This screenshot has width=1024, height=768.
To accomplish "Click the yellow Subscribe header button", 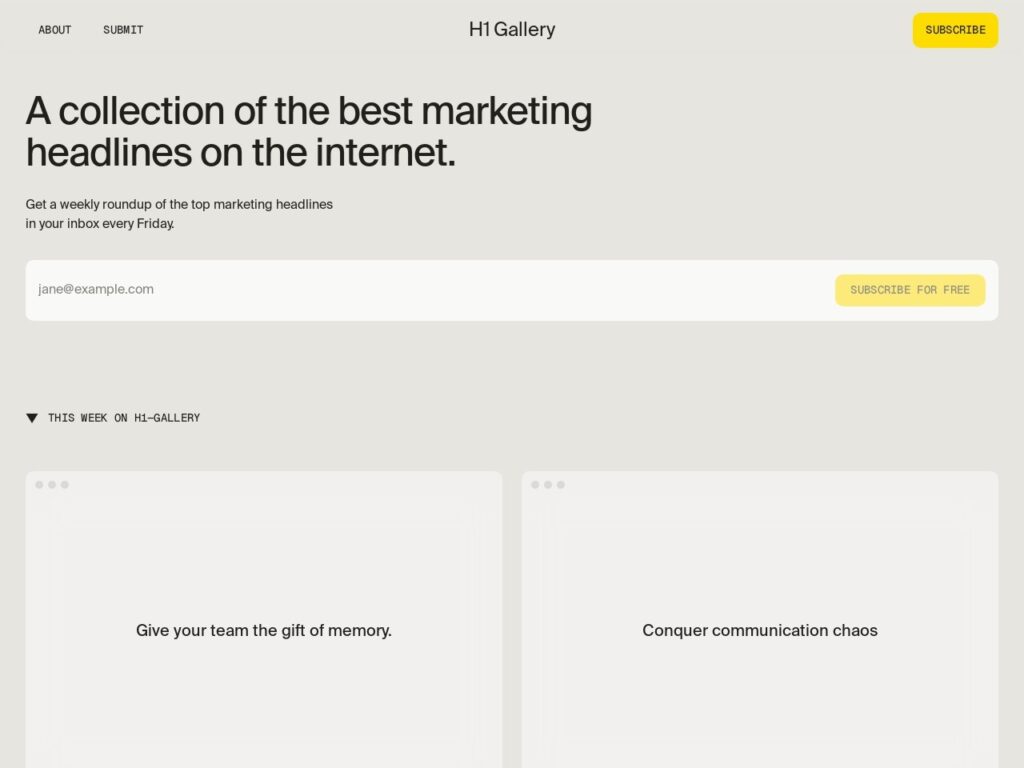I will coord(955,30).
